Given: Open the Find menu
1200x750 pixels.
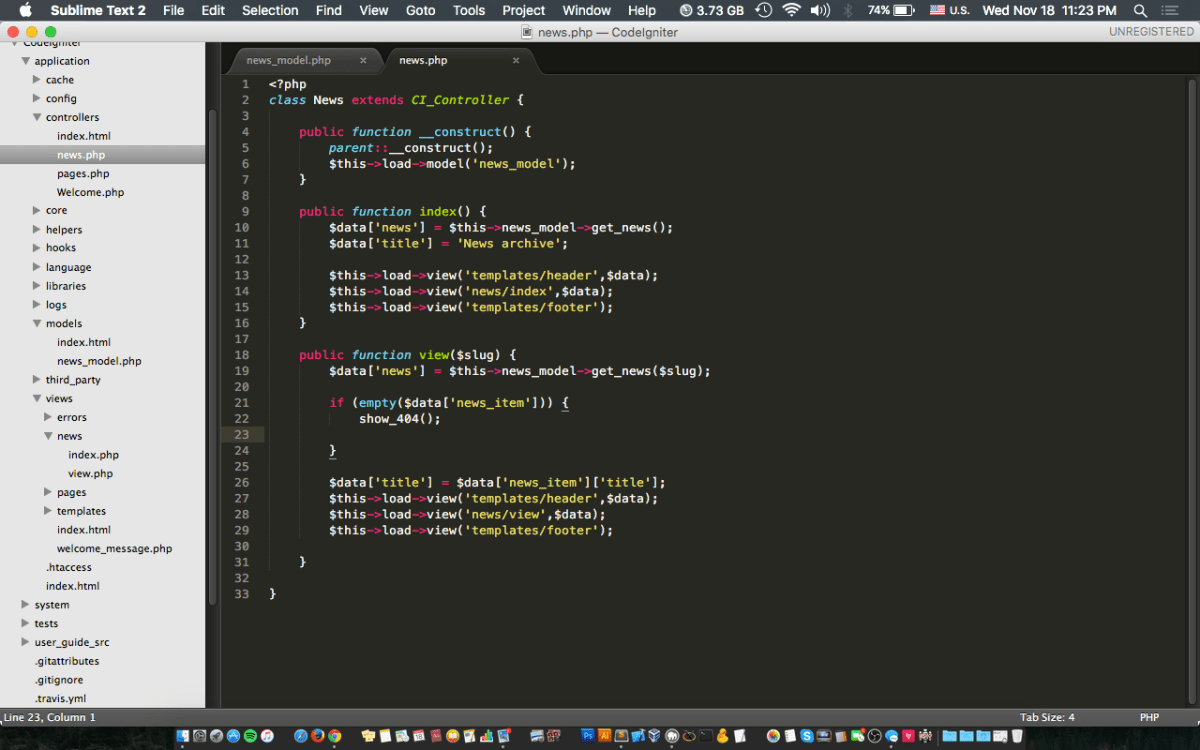Looking at the screenshot, I should click(329, 10).
